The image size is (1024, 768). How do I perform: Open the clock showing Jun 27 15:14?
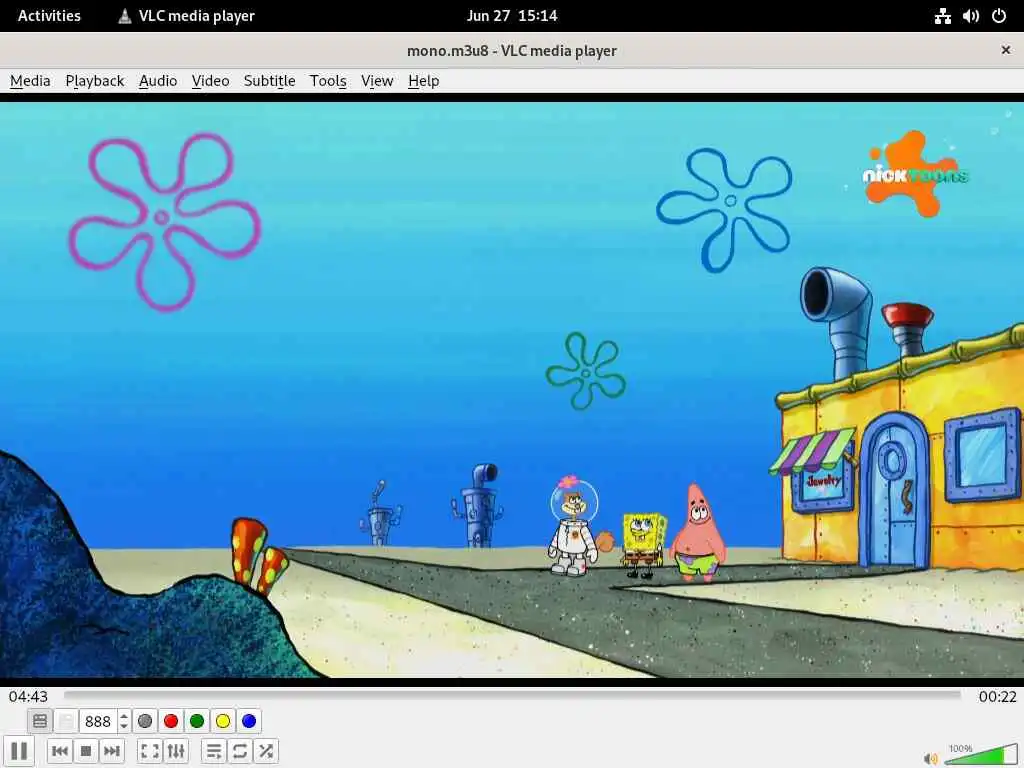[512, 16]
